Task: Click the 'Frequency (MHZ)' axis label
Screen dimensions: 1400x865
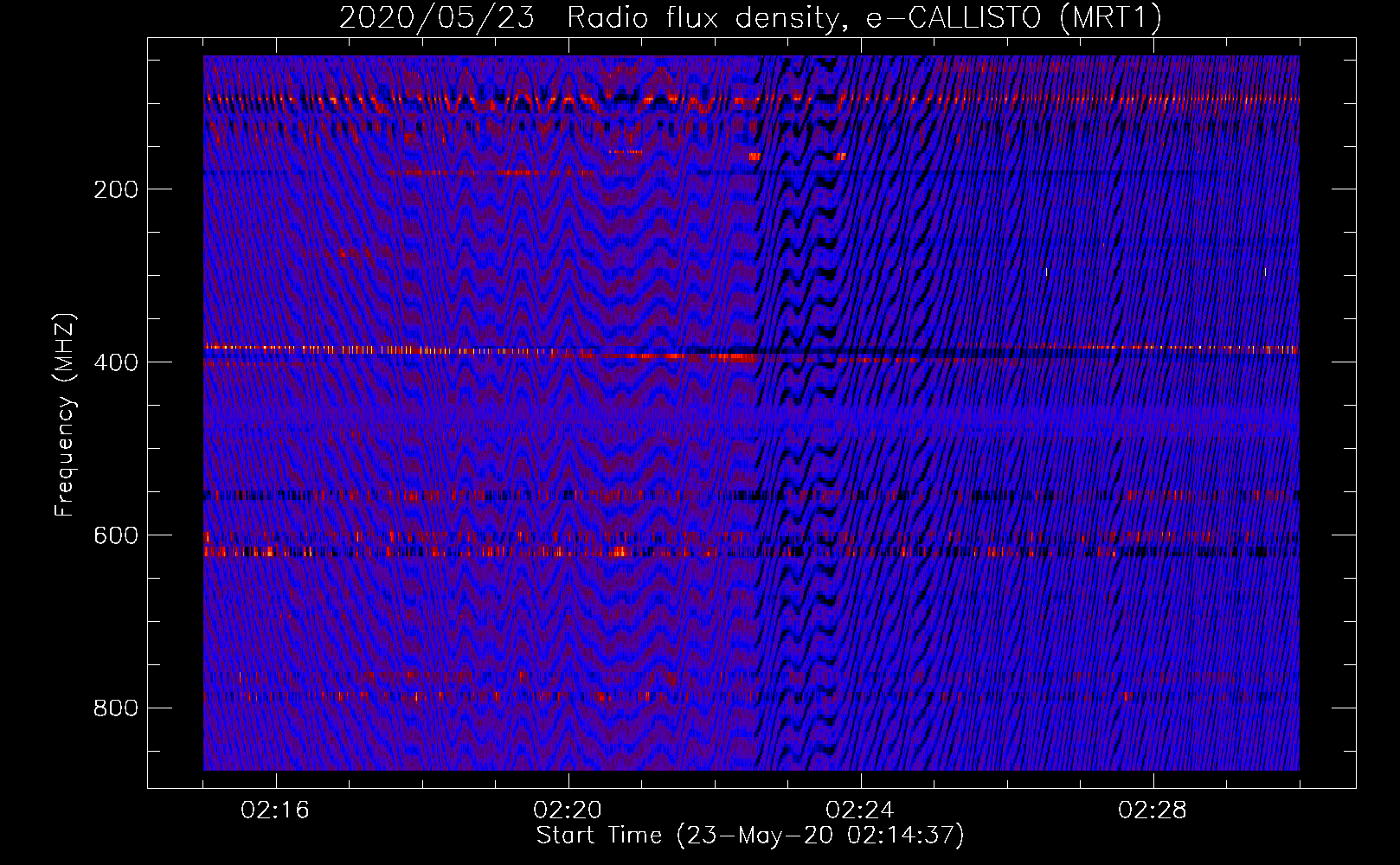Action: [x=65, y=414]
